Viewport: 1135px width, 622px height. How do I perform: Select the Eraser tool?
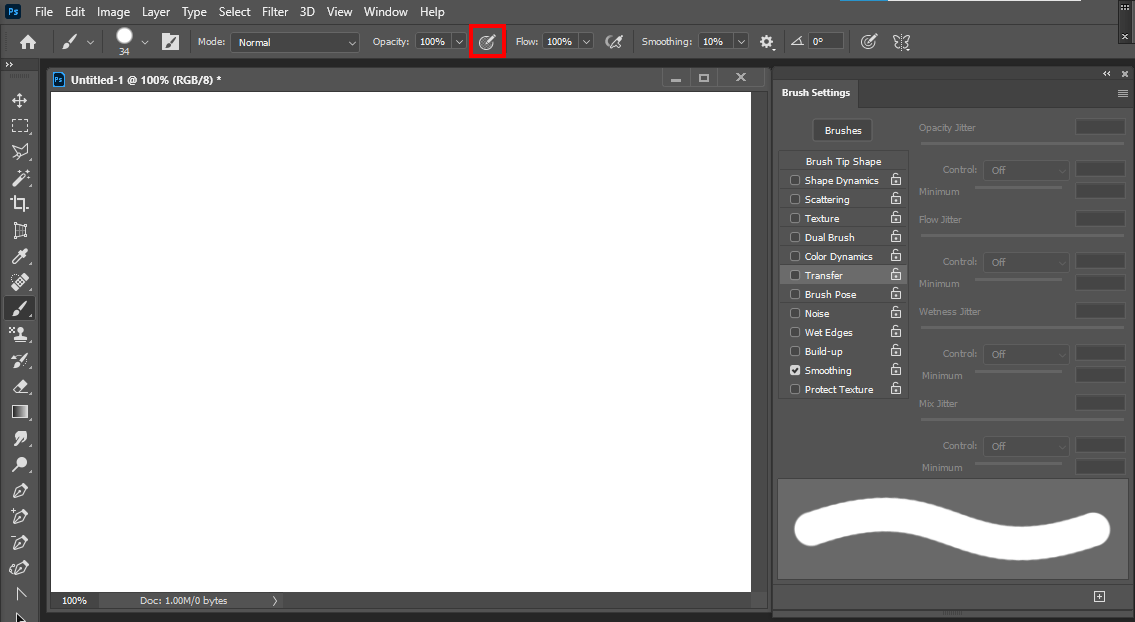click(x=20, y=387)
